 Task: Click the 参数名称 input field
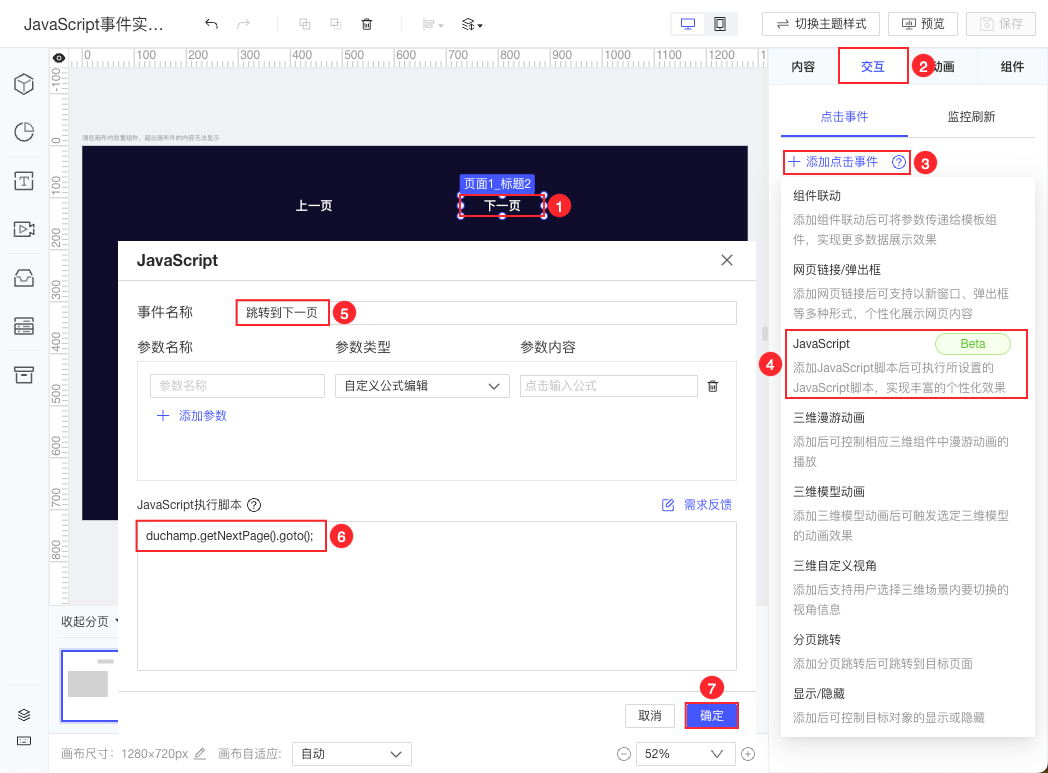click(x=237, y=386)
